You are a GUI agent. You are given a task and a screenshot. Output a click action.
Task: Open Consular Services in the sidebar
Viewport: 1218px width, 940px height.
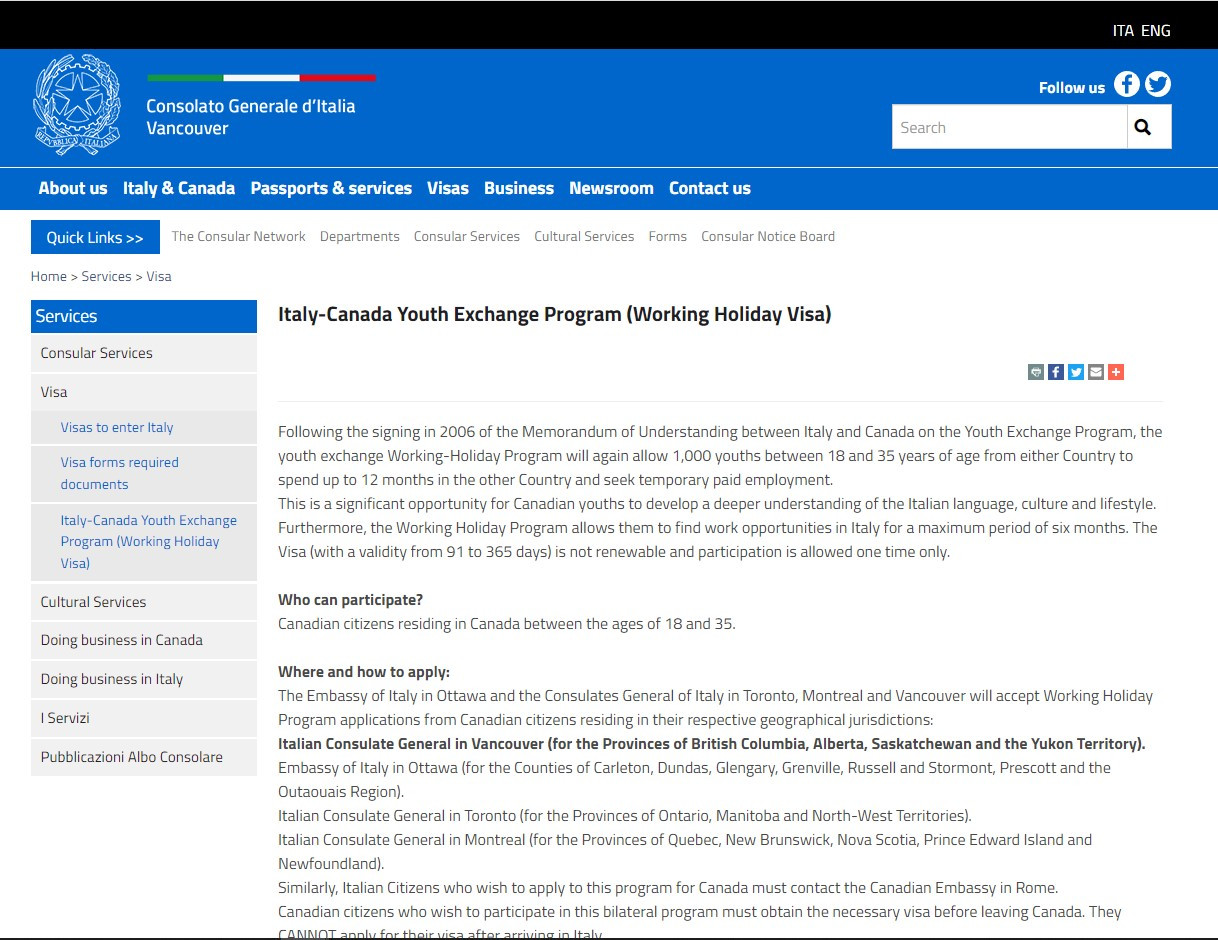[x=144, y=353]
